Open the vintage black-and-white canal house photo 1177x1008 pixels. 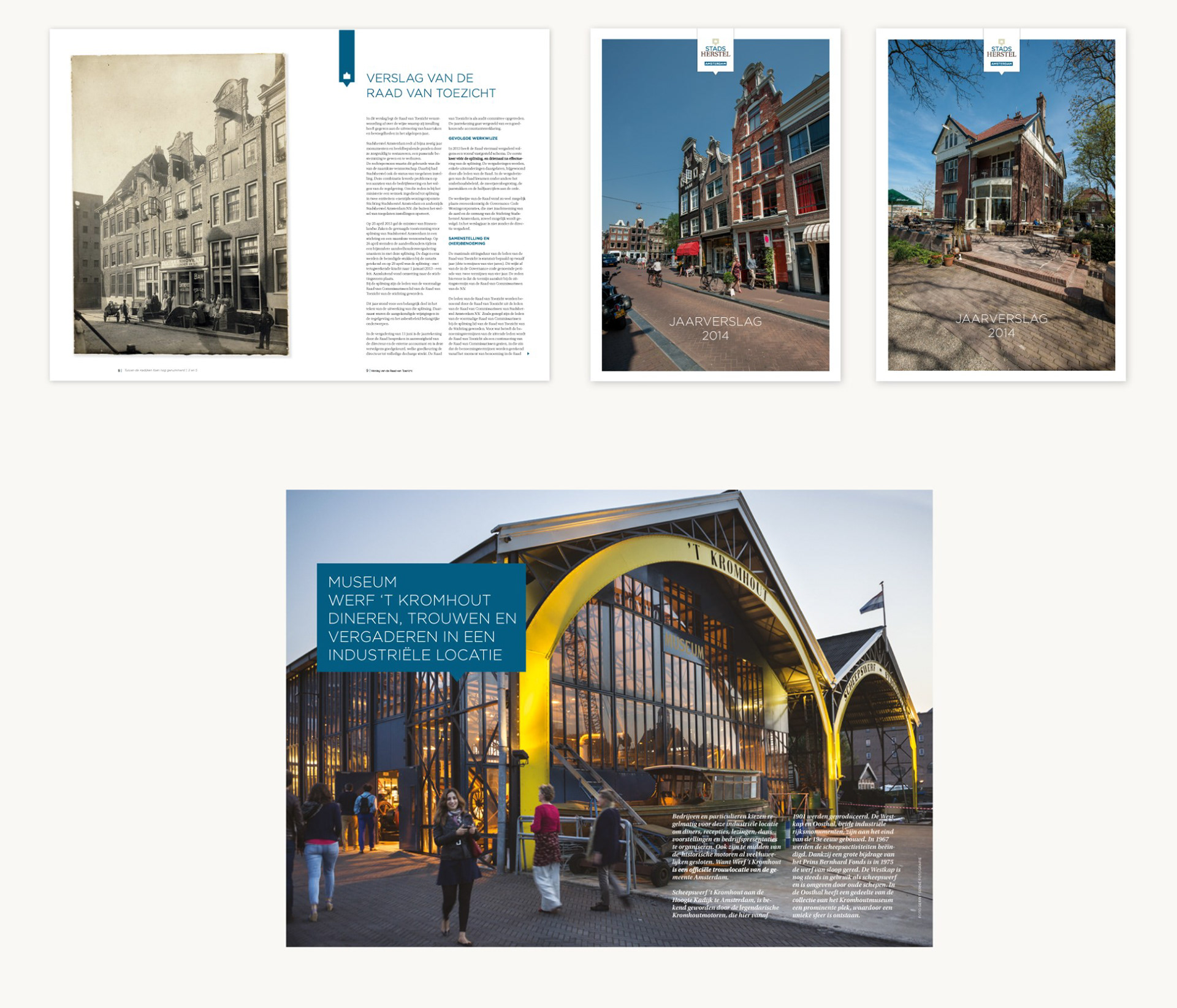180,204
